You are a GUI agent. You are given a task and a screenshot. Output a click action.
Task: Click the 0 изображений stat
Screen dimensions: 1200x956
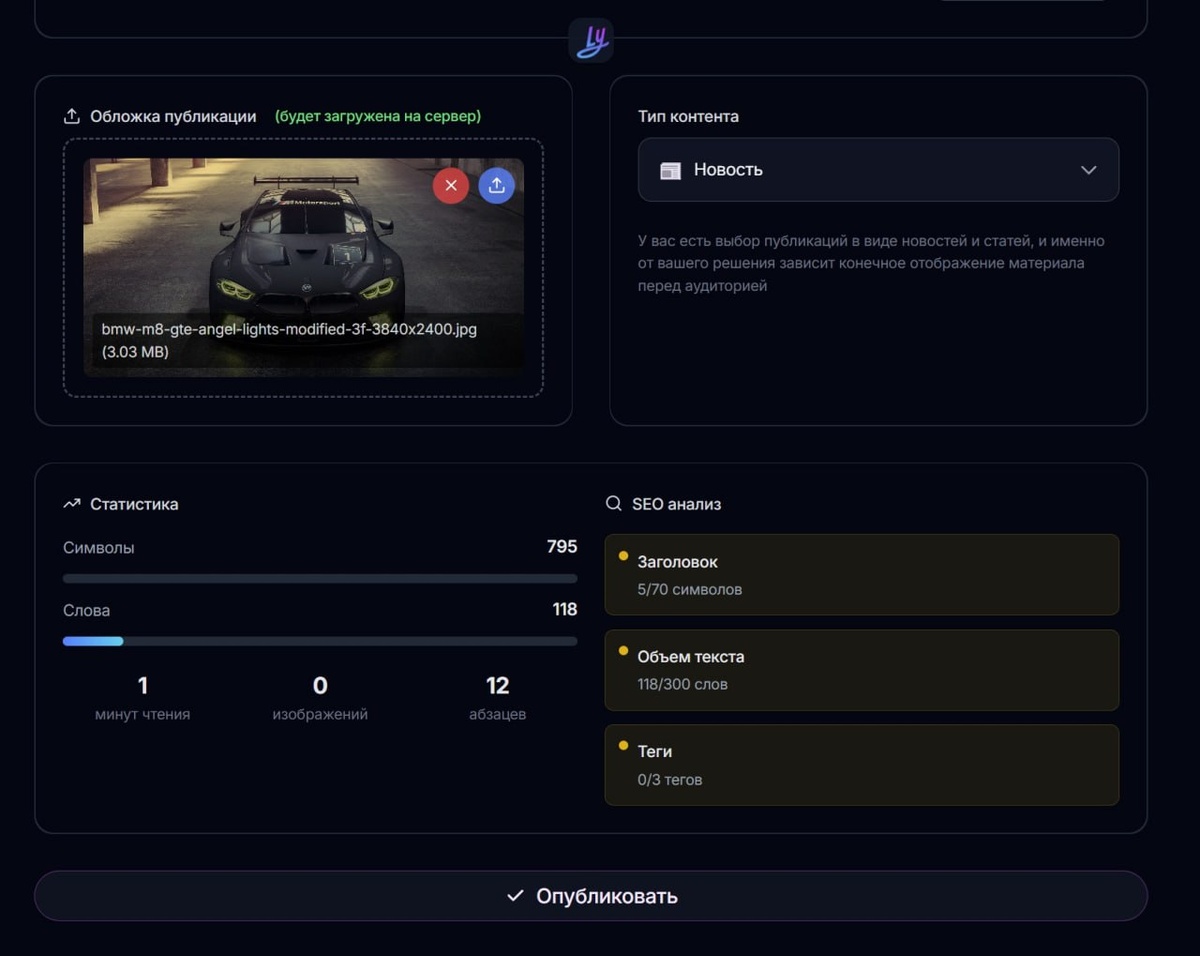[320, 698]
